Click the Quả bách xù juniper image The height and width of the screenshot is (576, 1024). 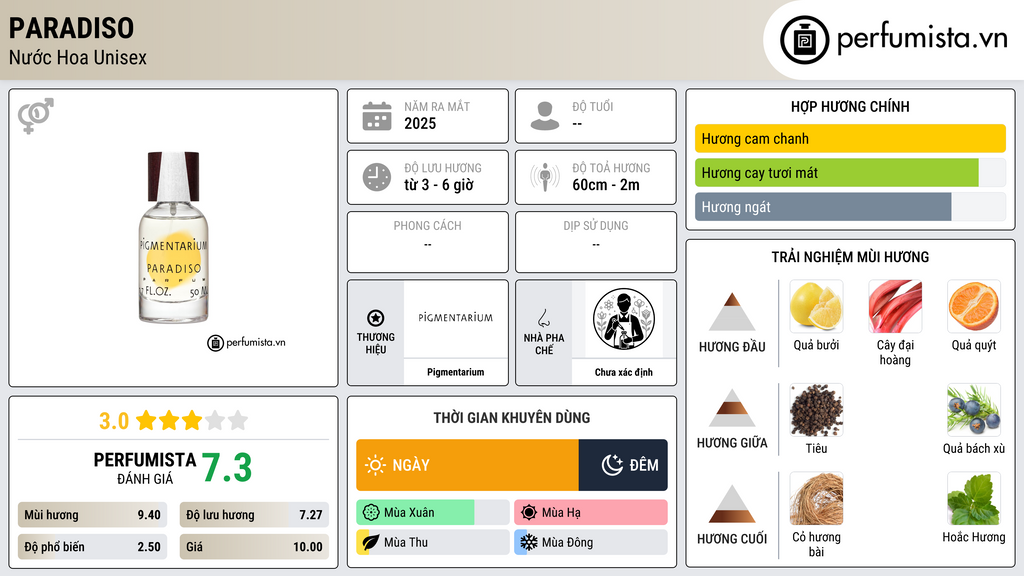tap(974, 410)
